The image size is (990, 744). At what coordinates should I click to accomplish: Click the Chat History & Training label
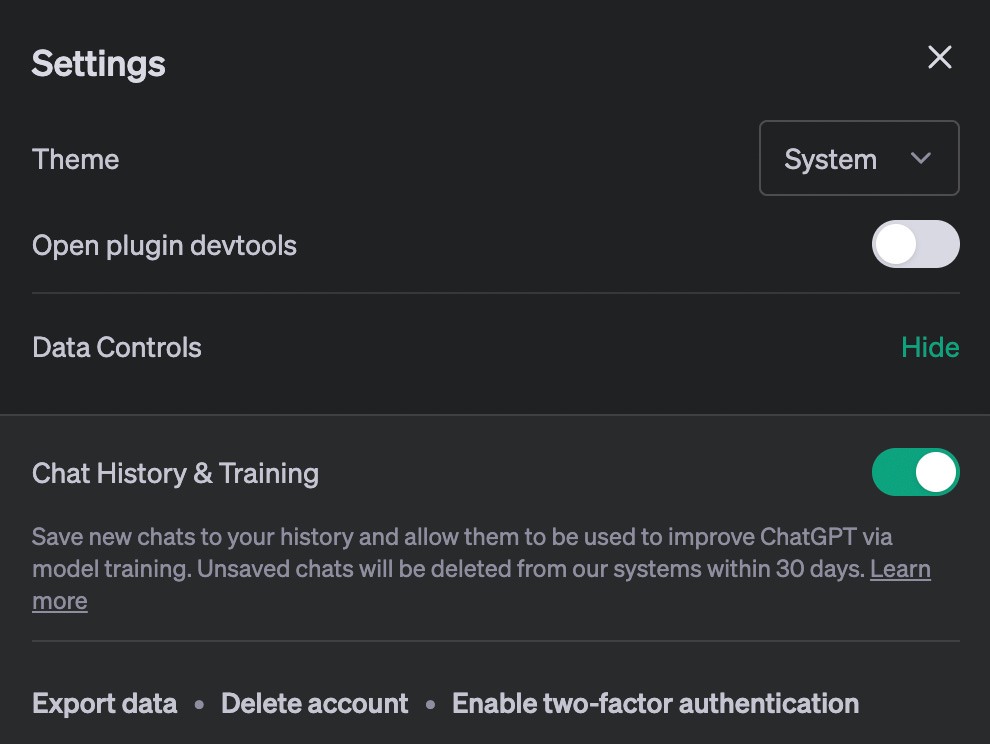[x=176, y=474]
